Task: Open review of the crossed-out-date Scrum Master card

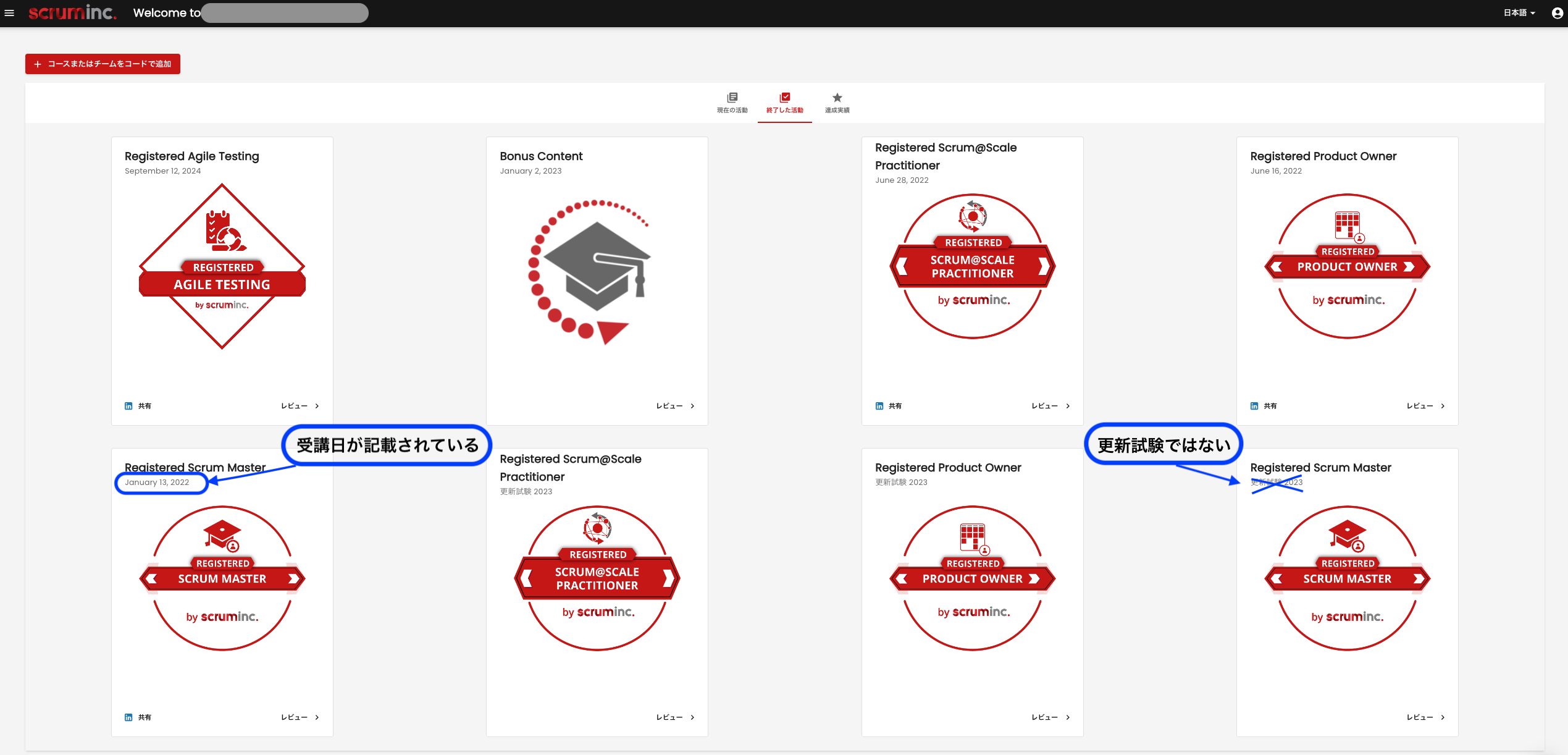Action: click(x=1426, y=717)
